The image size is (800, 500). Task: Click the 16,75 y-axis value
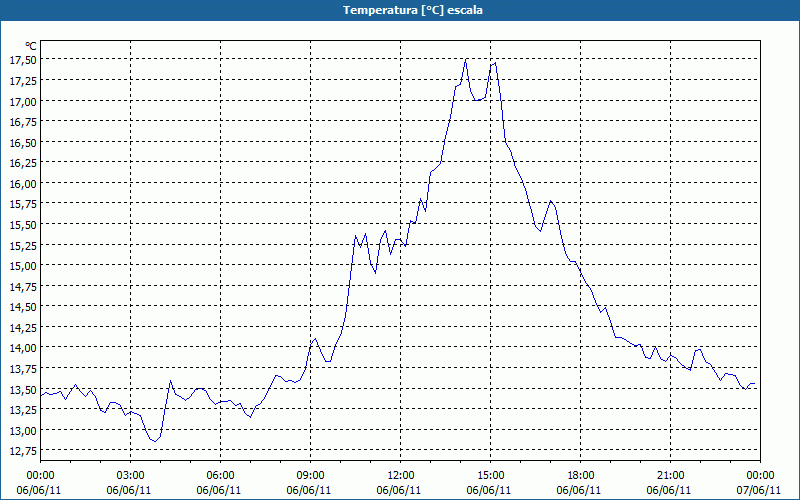23,122
